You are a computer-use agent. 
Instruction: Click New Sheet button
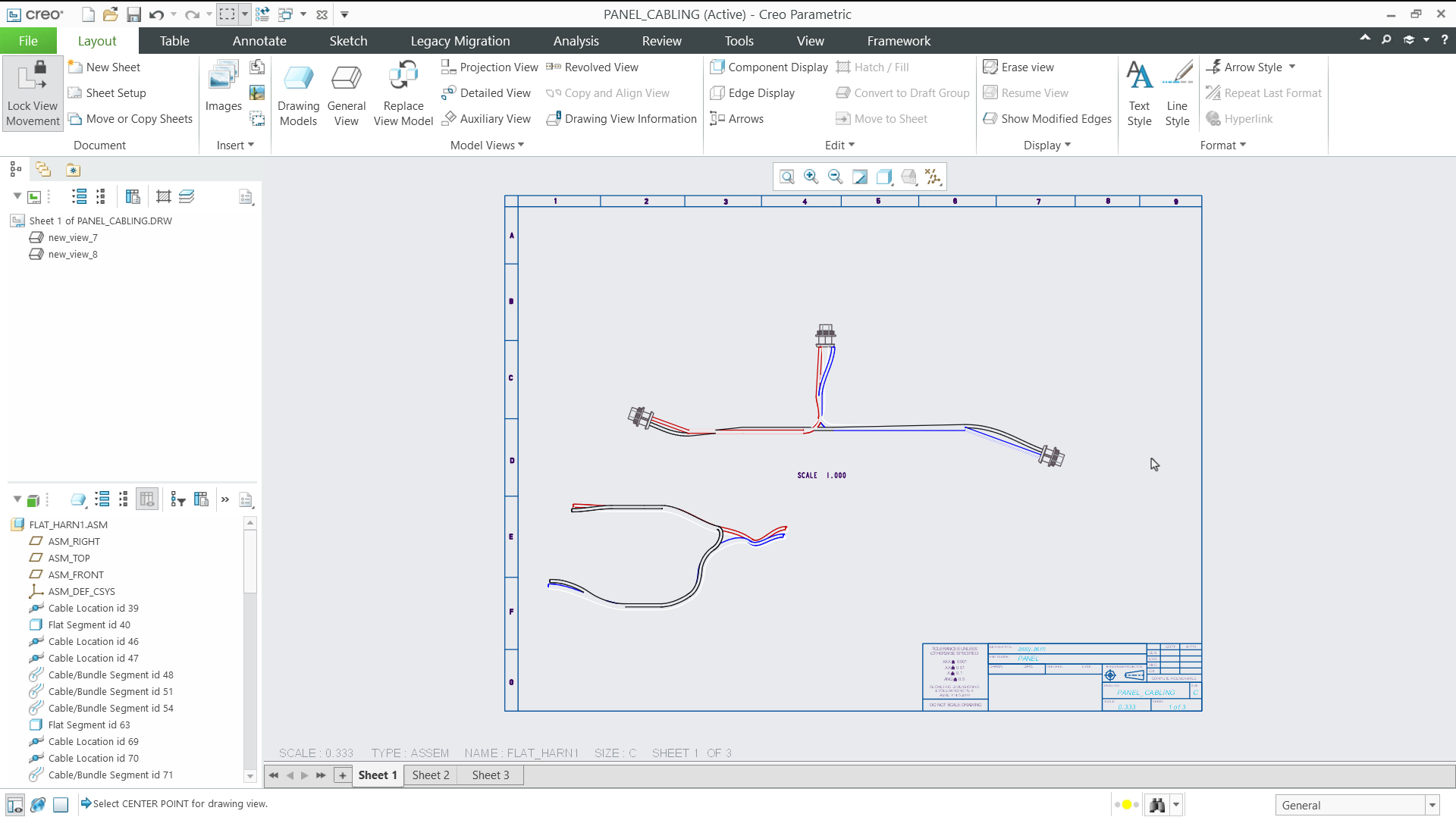[x=105, y=67]
